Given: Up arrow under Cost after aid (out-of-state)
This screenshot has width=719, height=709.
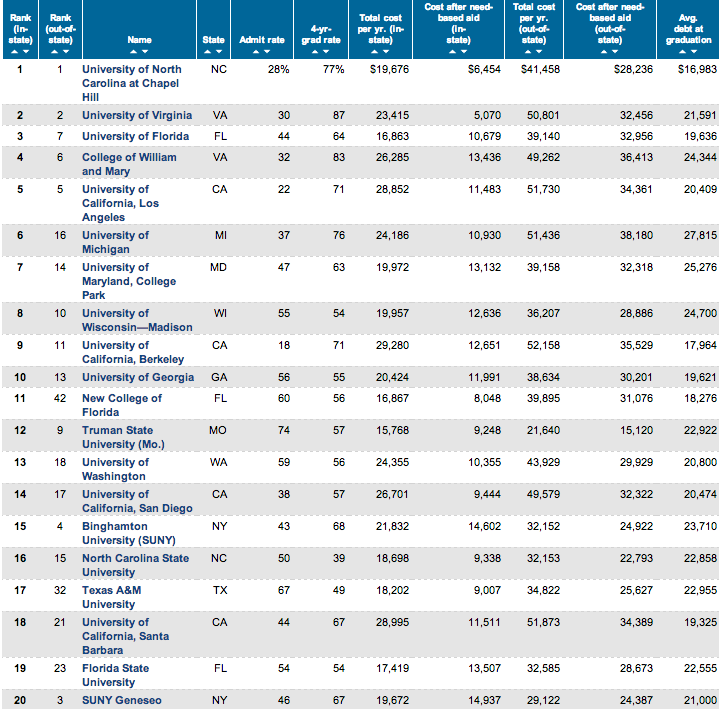Looking at the screenshot, I should click(604, 52).
